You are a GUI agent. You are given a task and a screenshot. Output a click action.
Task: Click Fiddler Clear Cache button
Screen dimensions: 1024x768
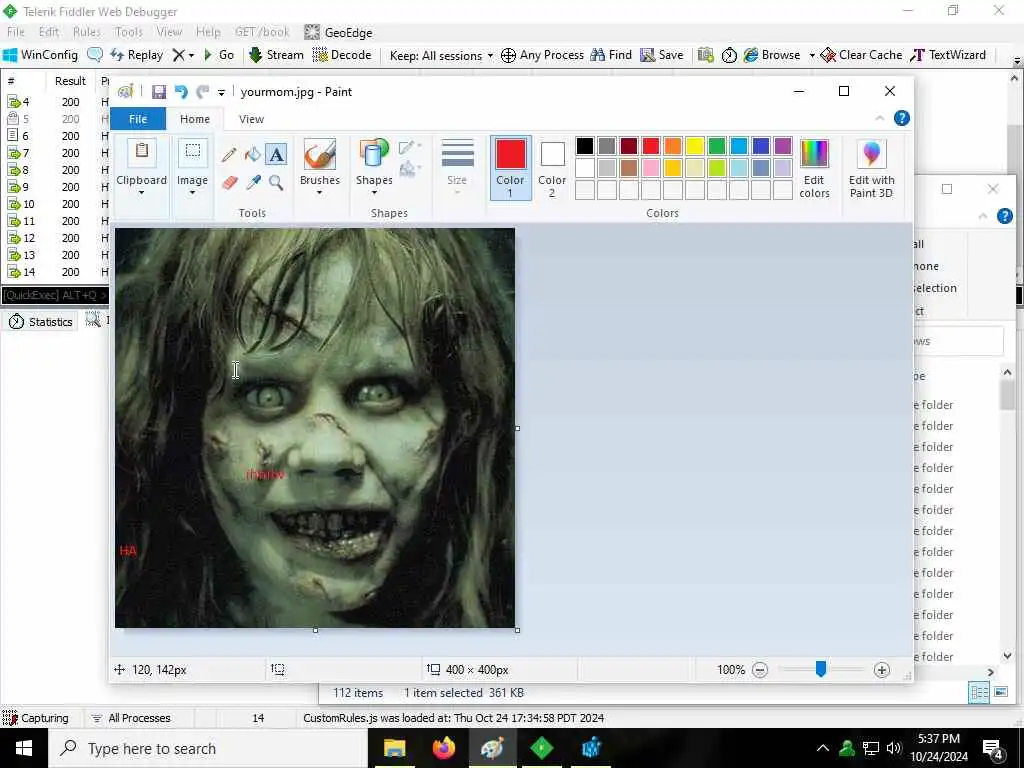coord(861,55)
